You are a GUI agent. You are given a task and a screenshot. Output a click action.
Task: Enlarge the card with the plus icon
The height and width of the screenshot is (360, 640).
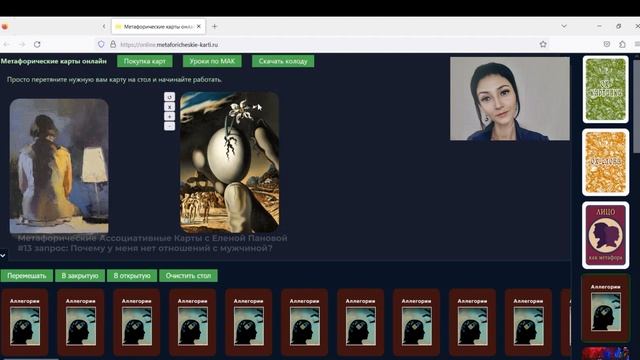(169, 116)
